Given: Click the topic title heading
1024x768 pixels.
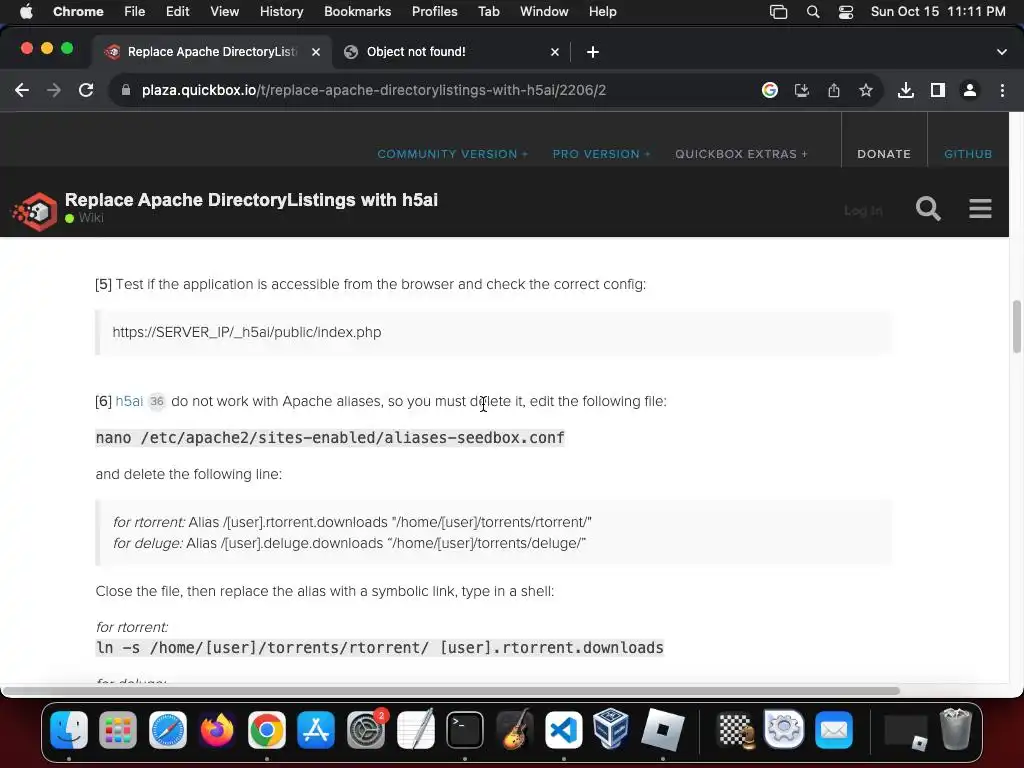Looking at the screenshot, I should pos(251,200).
